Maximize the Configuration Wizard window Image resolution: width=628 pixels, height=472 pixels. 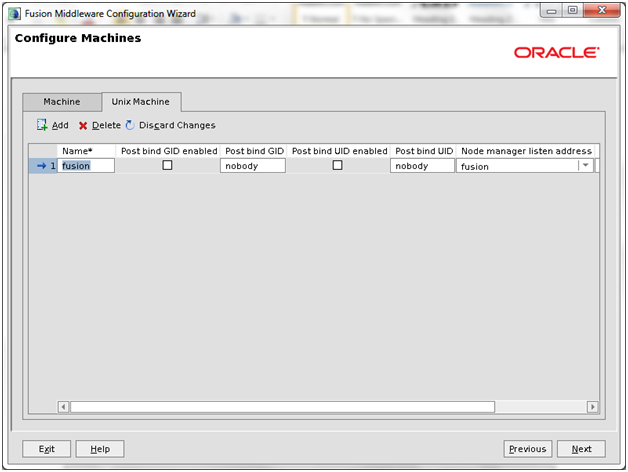pos(573,10)
